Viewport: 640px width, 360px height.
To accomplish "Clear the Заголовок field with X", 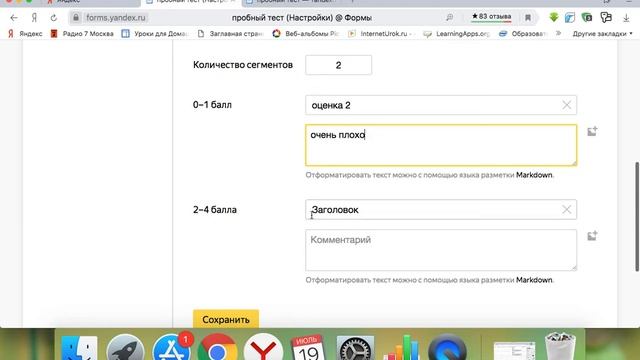I will [x=567, y=209].
